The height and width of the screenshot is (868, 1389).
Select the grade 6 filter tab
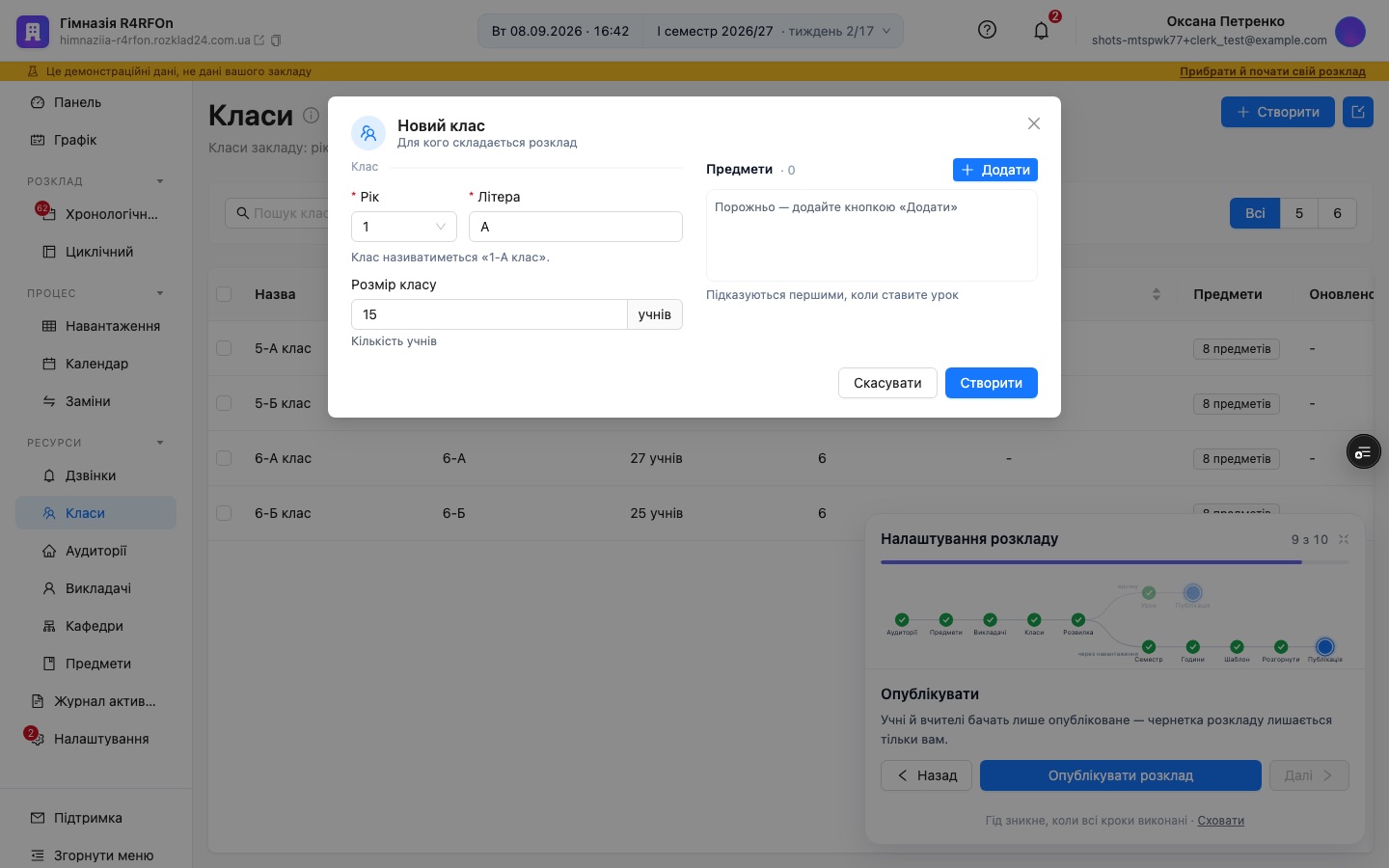(x=1337, y=213)
